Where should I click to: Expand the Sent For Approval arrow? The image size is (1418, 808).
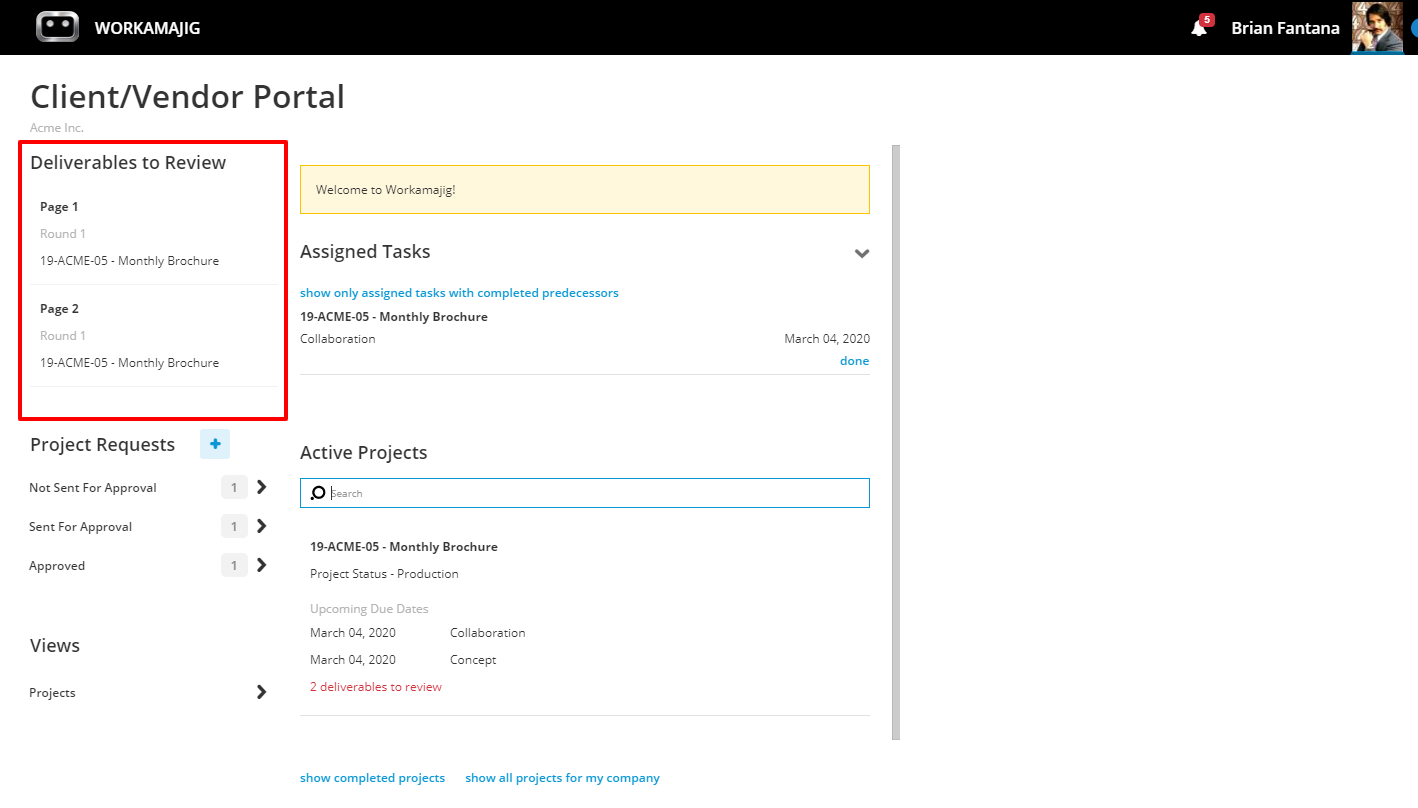point(261,526)
